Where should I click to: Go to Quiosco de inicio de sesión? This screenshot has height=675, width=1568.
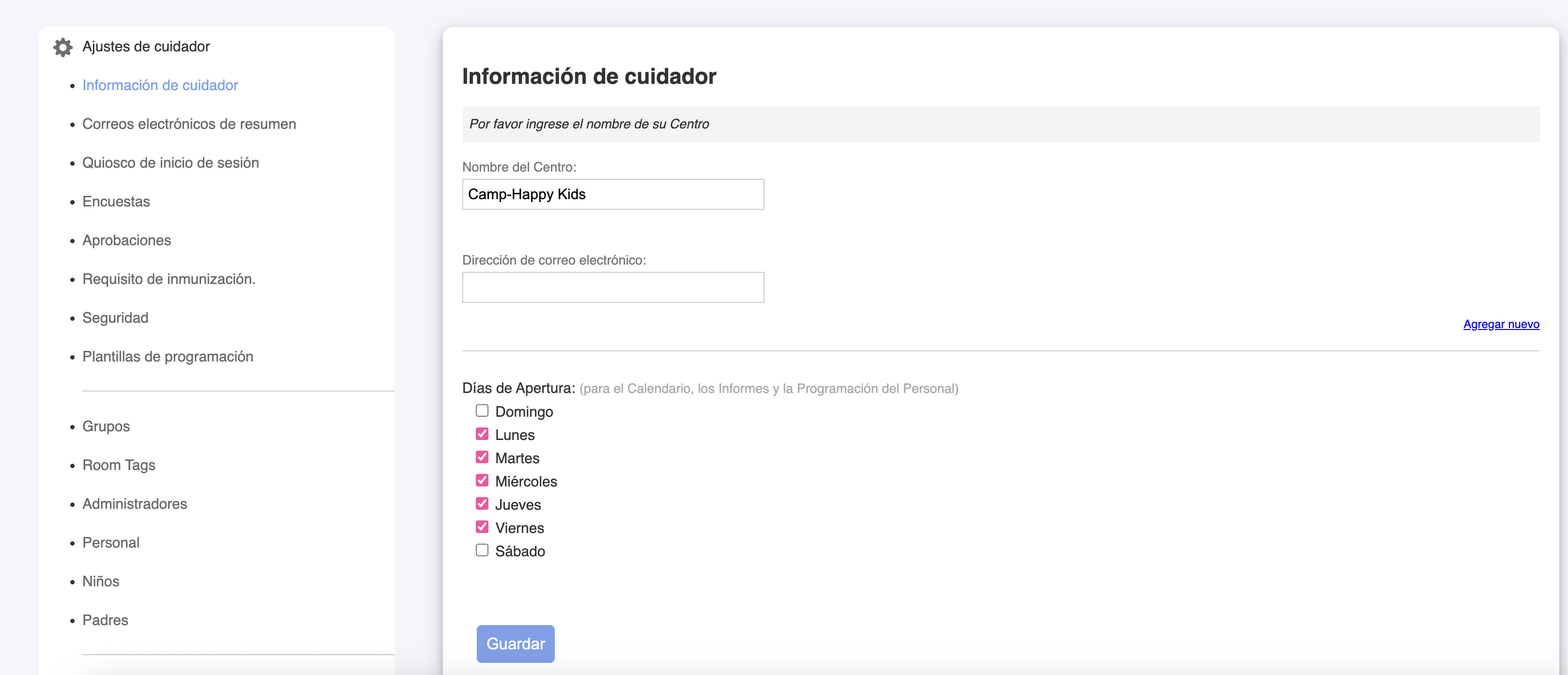pos(171,163)
